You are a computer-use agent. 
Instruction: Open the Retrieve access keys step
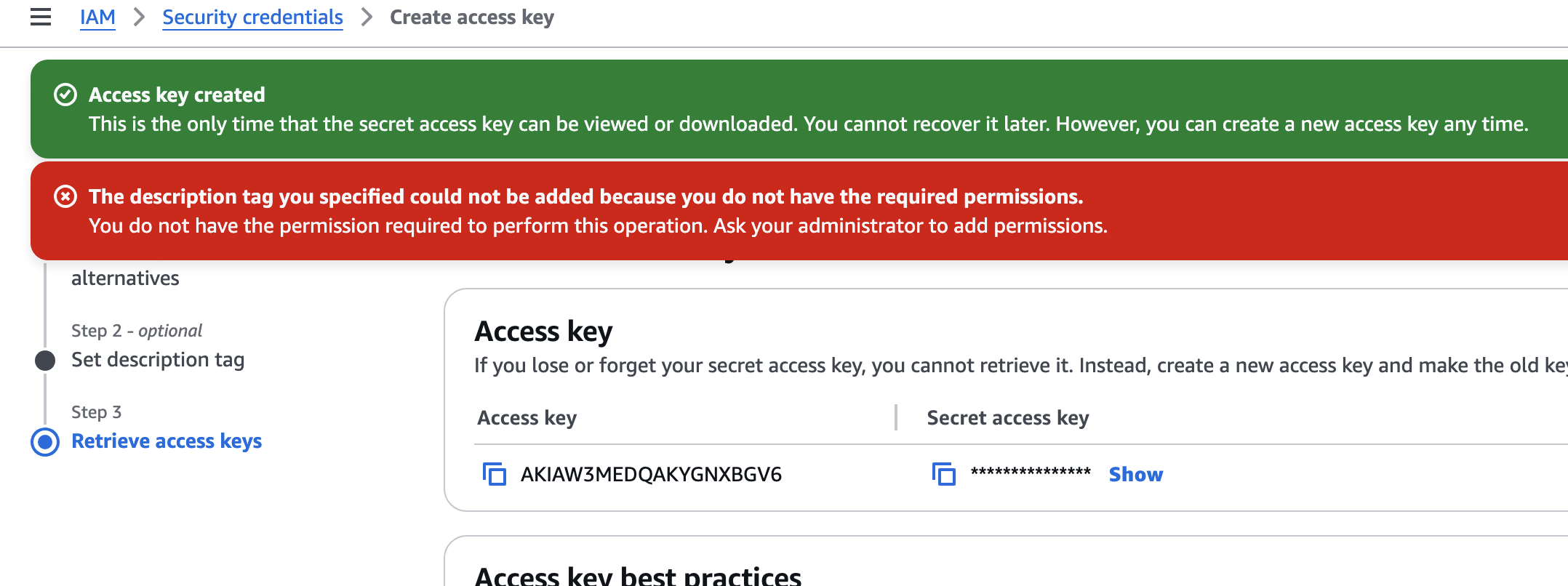pyautogui.click(x=167, y=441)
